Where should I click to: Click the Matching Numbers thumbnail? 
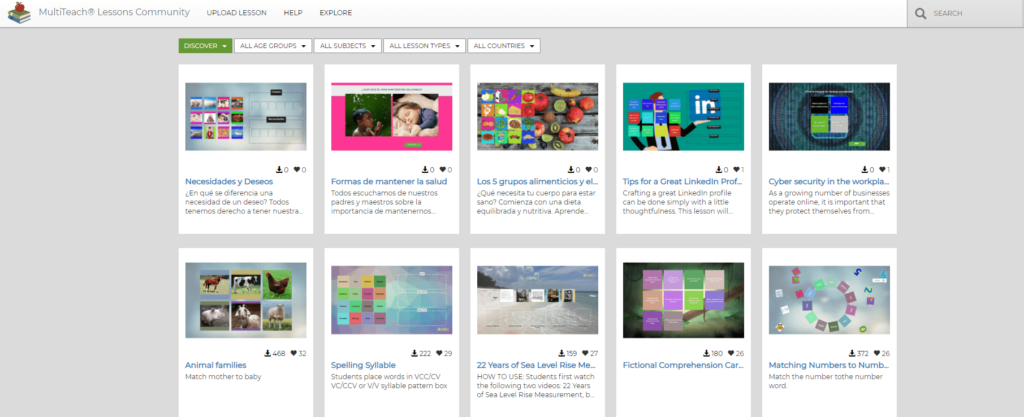829,300
